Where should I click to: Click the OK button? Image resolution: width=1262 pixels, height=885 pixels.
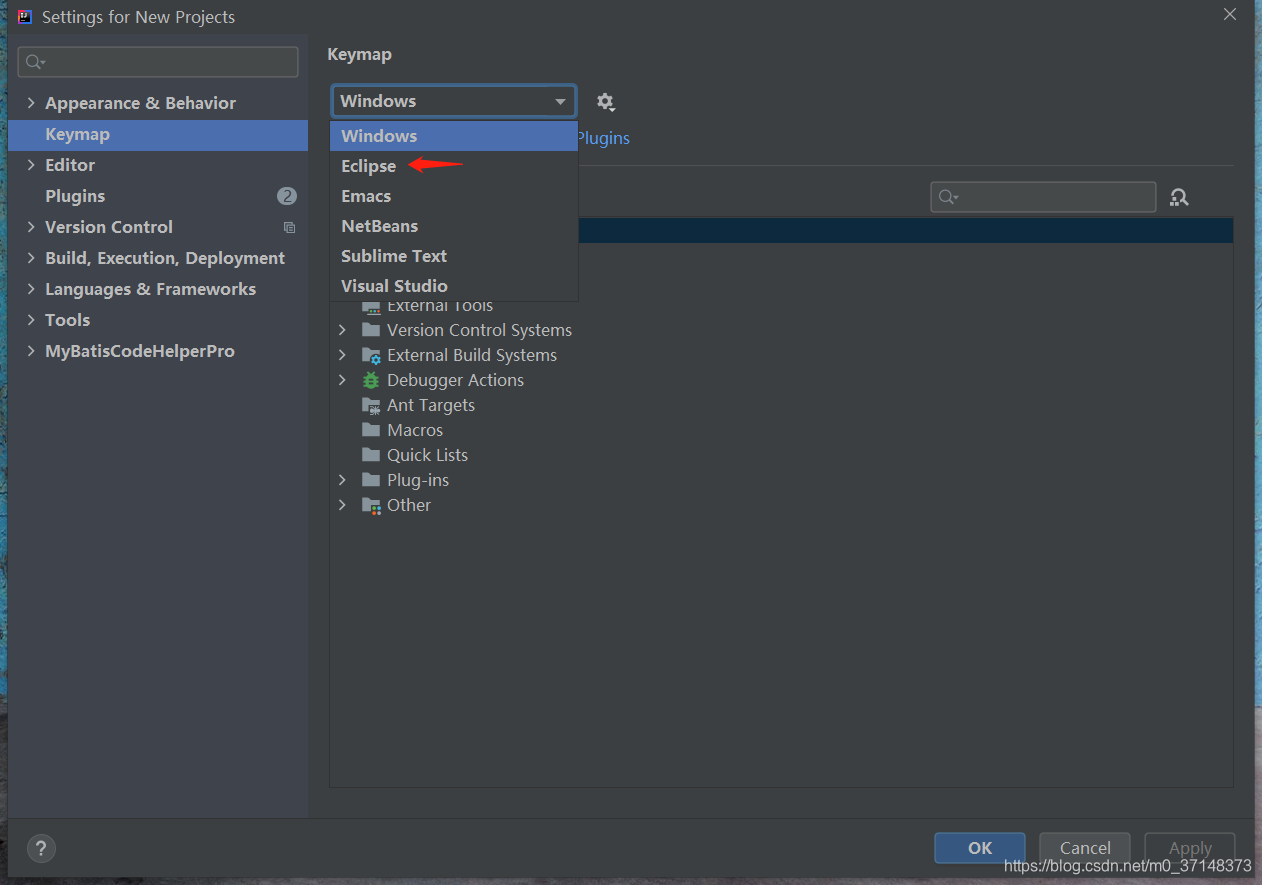[x=980, y=848]
